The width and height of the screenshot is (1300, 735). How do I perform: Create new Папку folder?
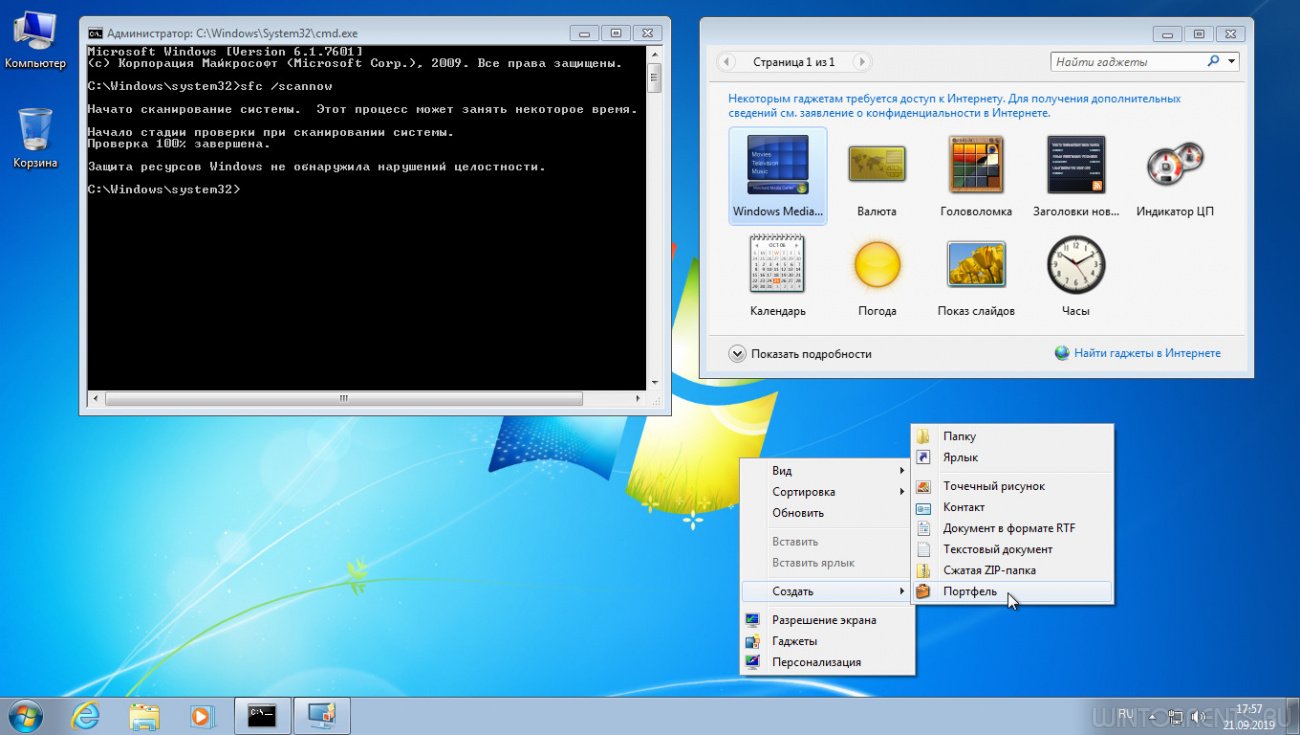(1012, 436)
